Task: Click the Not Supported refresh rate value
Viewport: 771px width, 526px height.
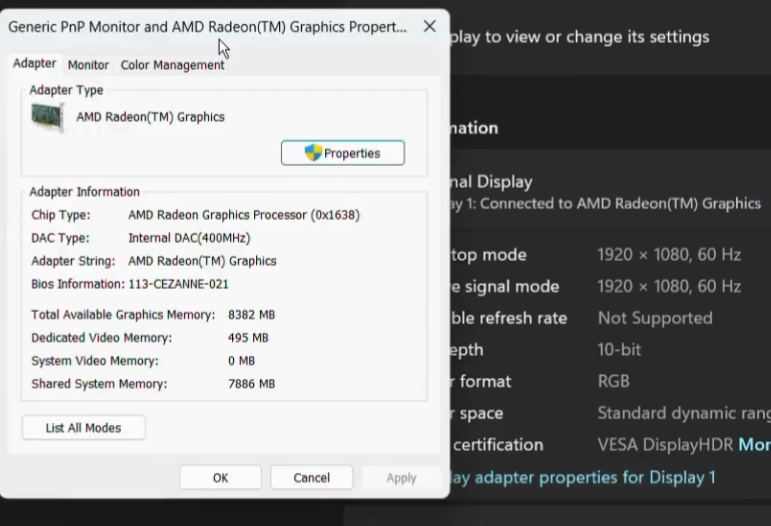Action: click(x=655, y=318)
